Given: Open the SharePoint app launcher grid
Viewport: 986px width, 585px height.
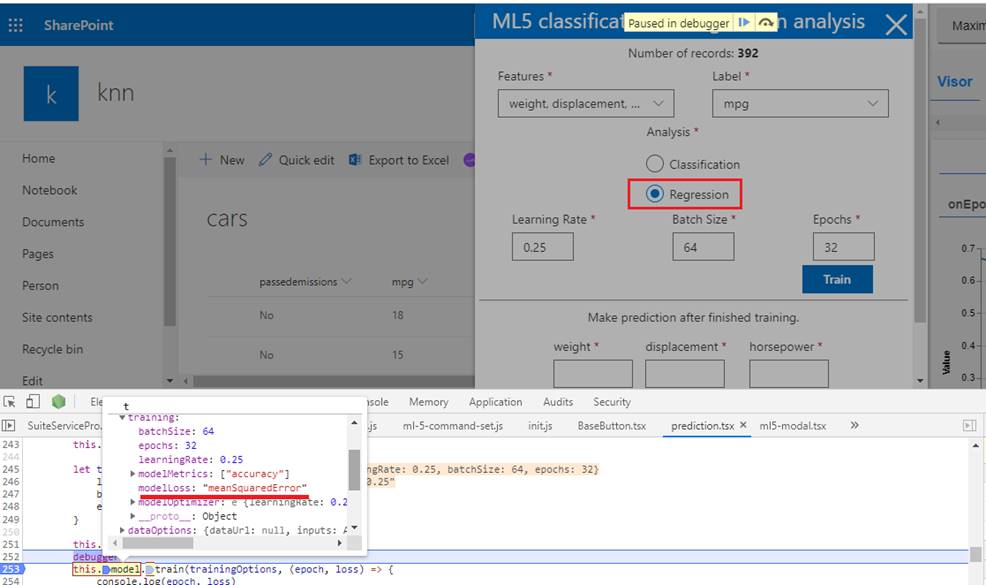Looking at the screenshot, I should click(16, 25).
